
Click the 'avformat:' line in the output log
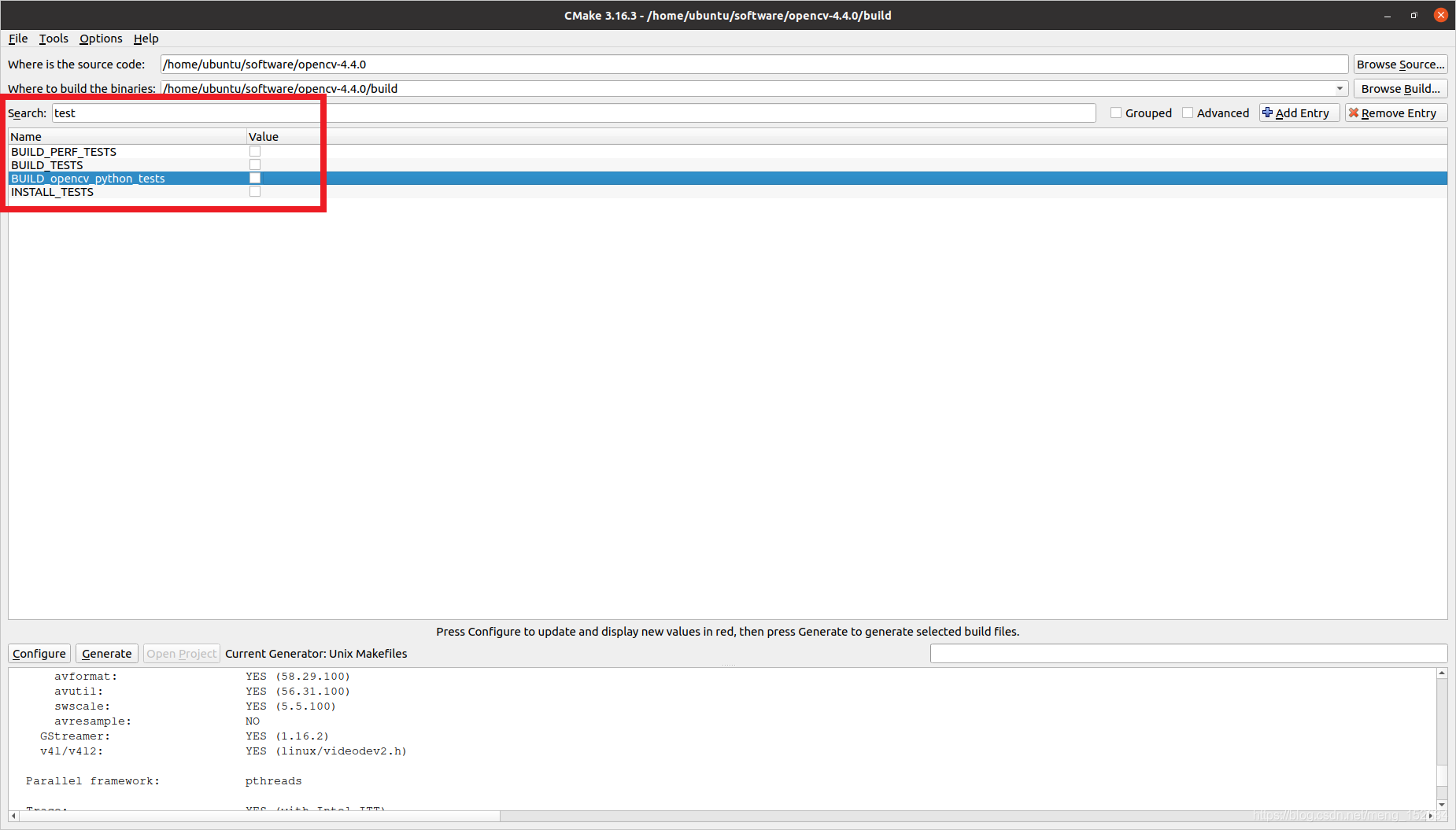86,677
